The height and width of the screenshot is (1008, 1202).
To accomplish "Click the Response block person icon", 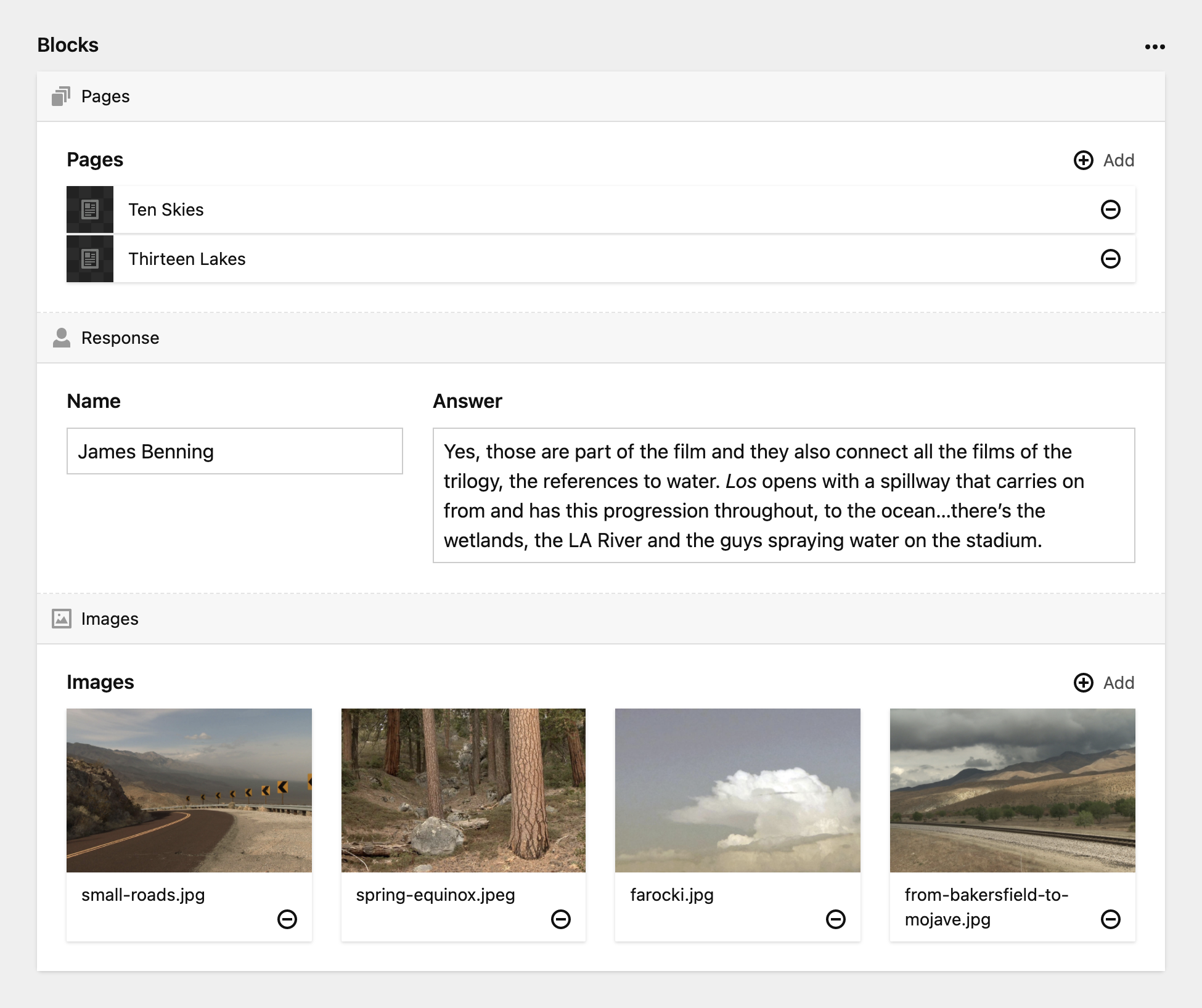I will [61, 338].
